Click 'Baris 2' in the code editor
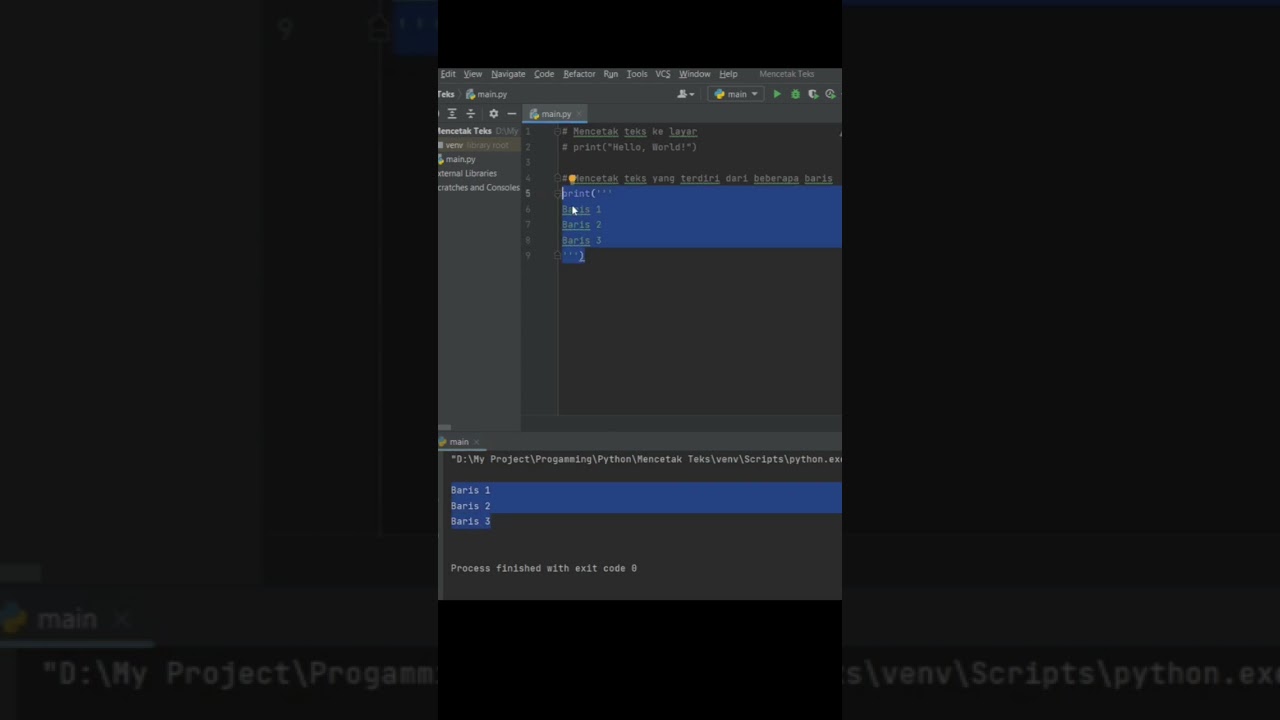Viewport: 1280px width, 720px height. [x=581, y=225]
